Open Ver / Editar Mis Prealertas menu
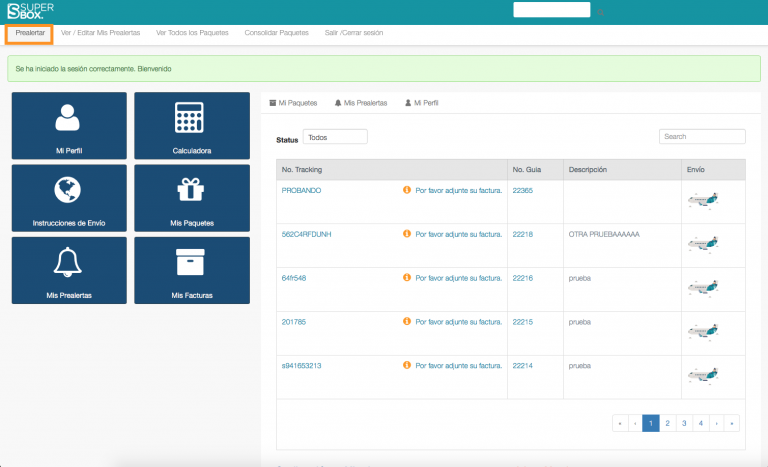The image size is (768, 467). (x=99, y=33)
